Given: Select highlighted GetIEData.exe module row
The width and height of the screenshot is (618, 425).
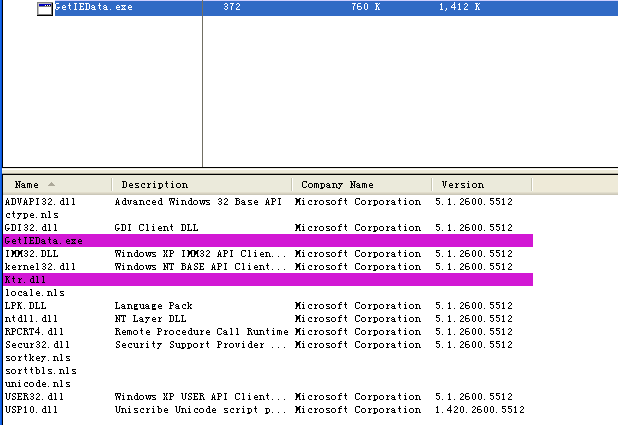Looking at the screenshot, I should (268, 240).
